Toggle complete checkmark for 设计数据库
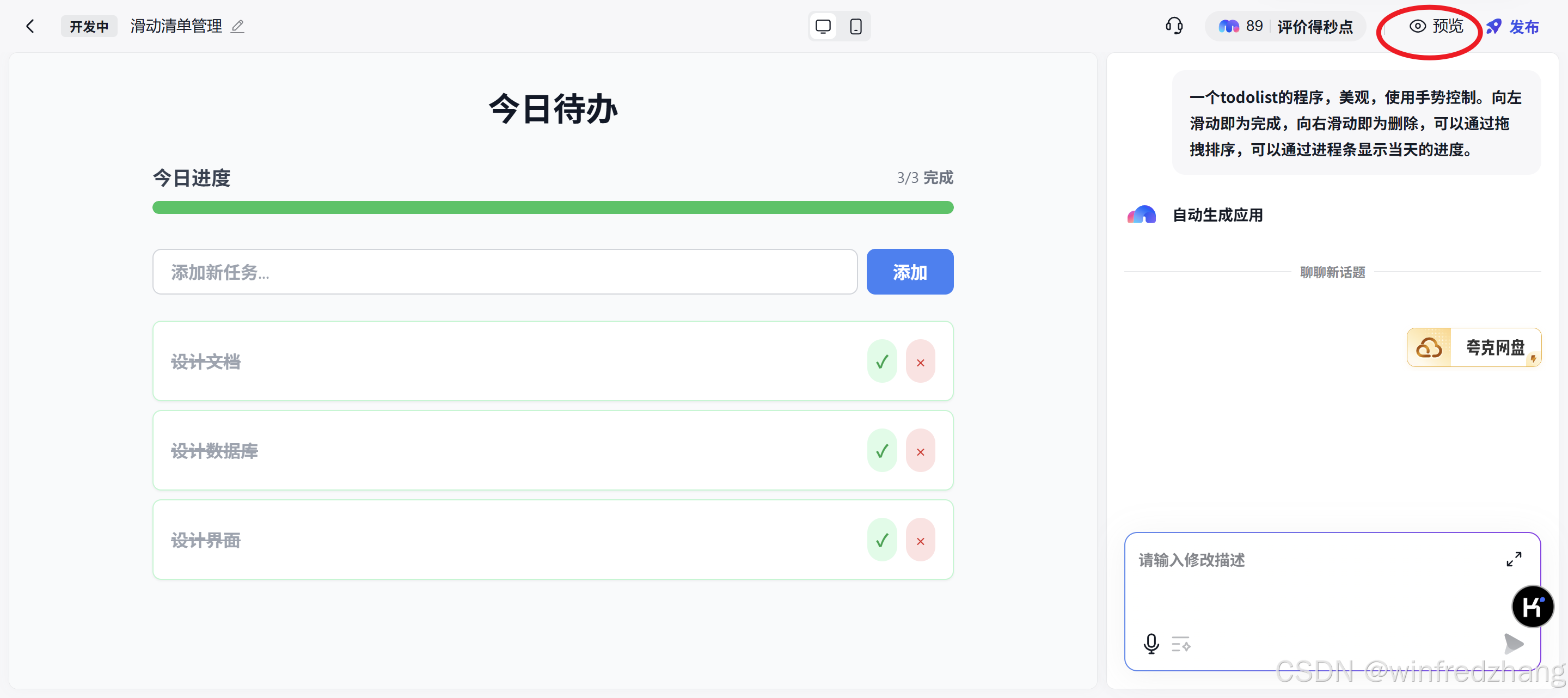 coord(881,451)
